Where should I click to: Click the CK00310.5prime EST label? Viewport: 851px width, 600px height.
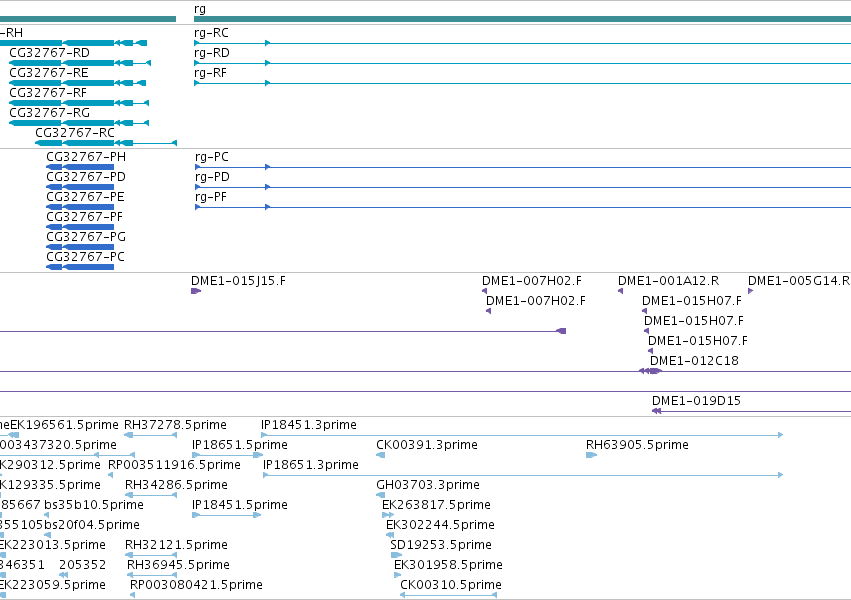451,585
